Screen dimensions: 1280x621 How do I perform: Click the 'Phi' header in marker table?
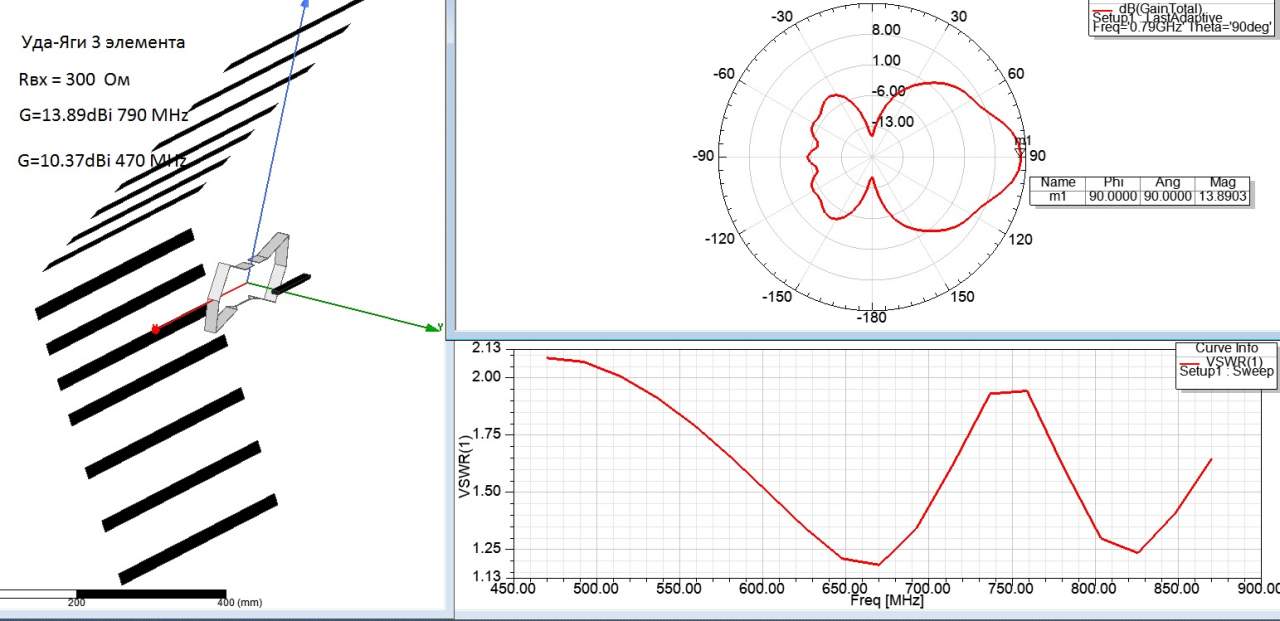pos(1112,183)
